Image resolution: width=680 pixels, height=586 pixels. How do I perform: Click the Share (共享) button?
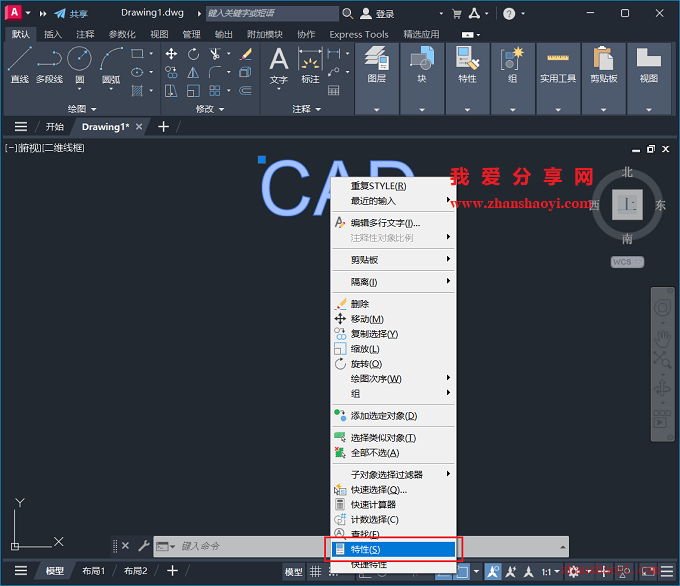[x=71, y=13]
